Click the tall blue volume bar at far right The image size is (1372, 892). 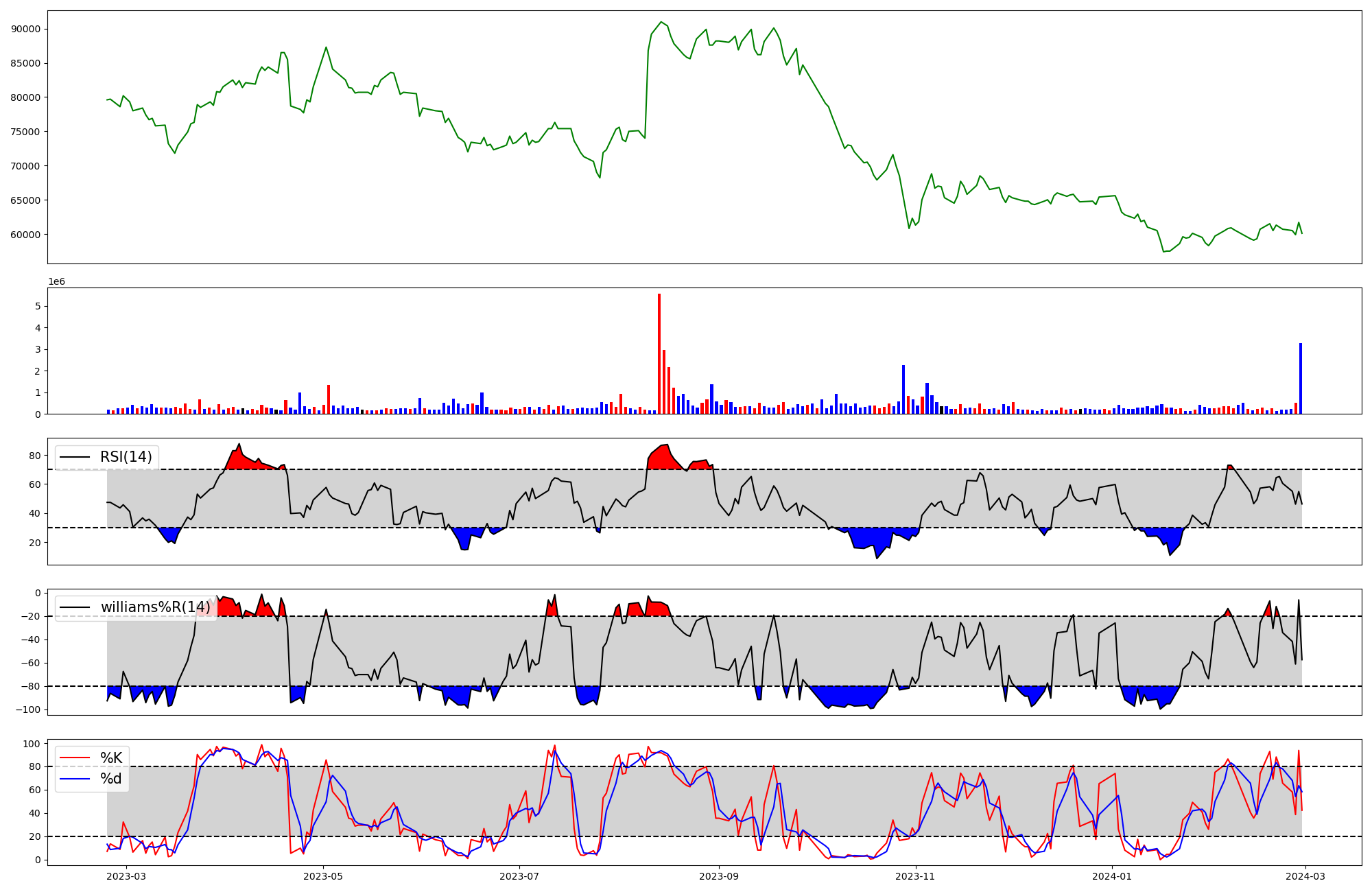[x=1301, y=379]
